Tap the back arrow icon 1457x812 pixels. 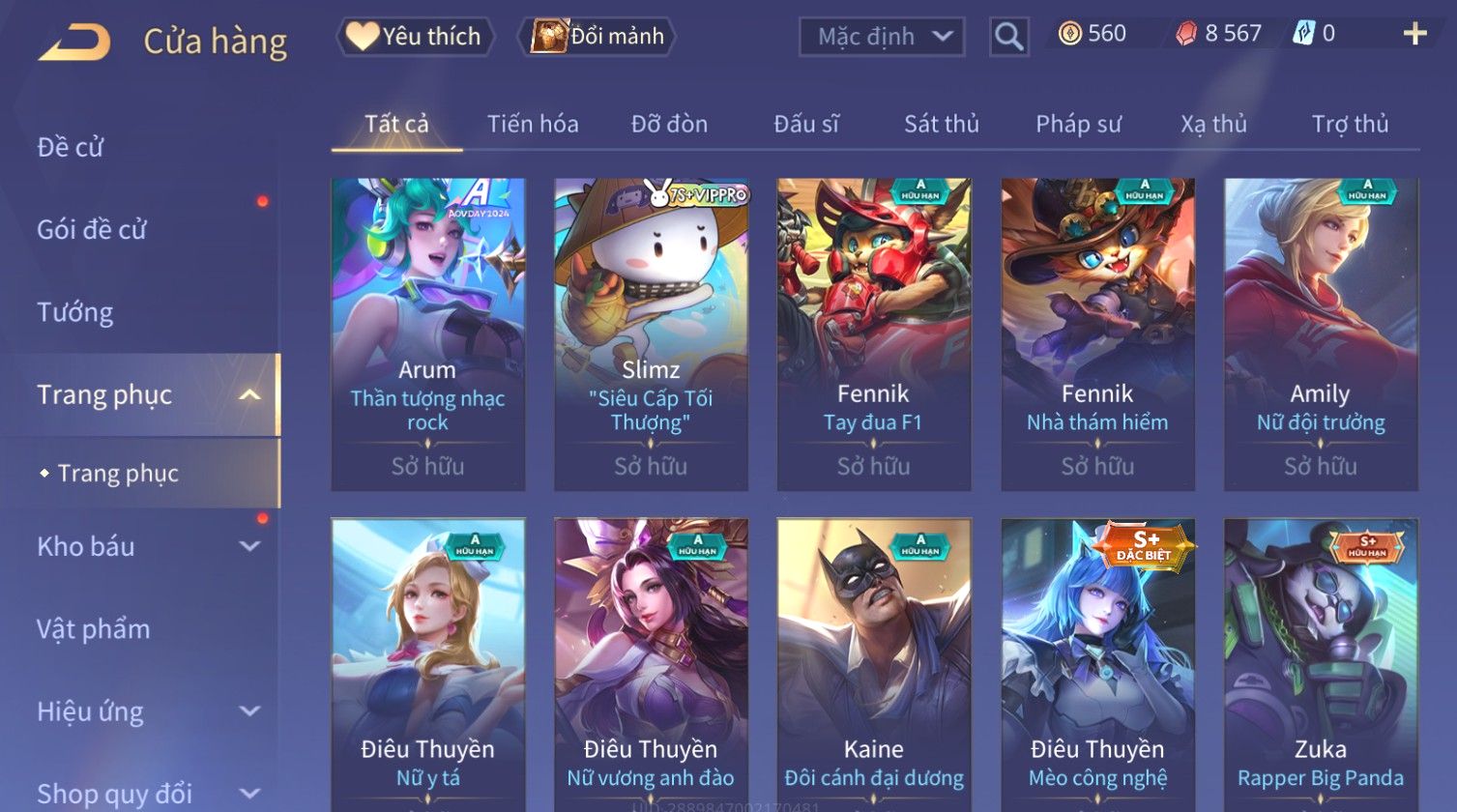pyautogui.click(x=74, y=43)
